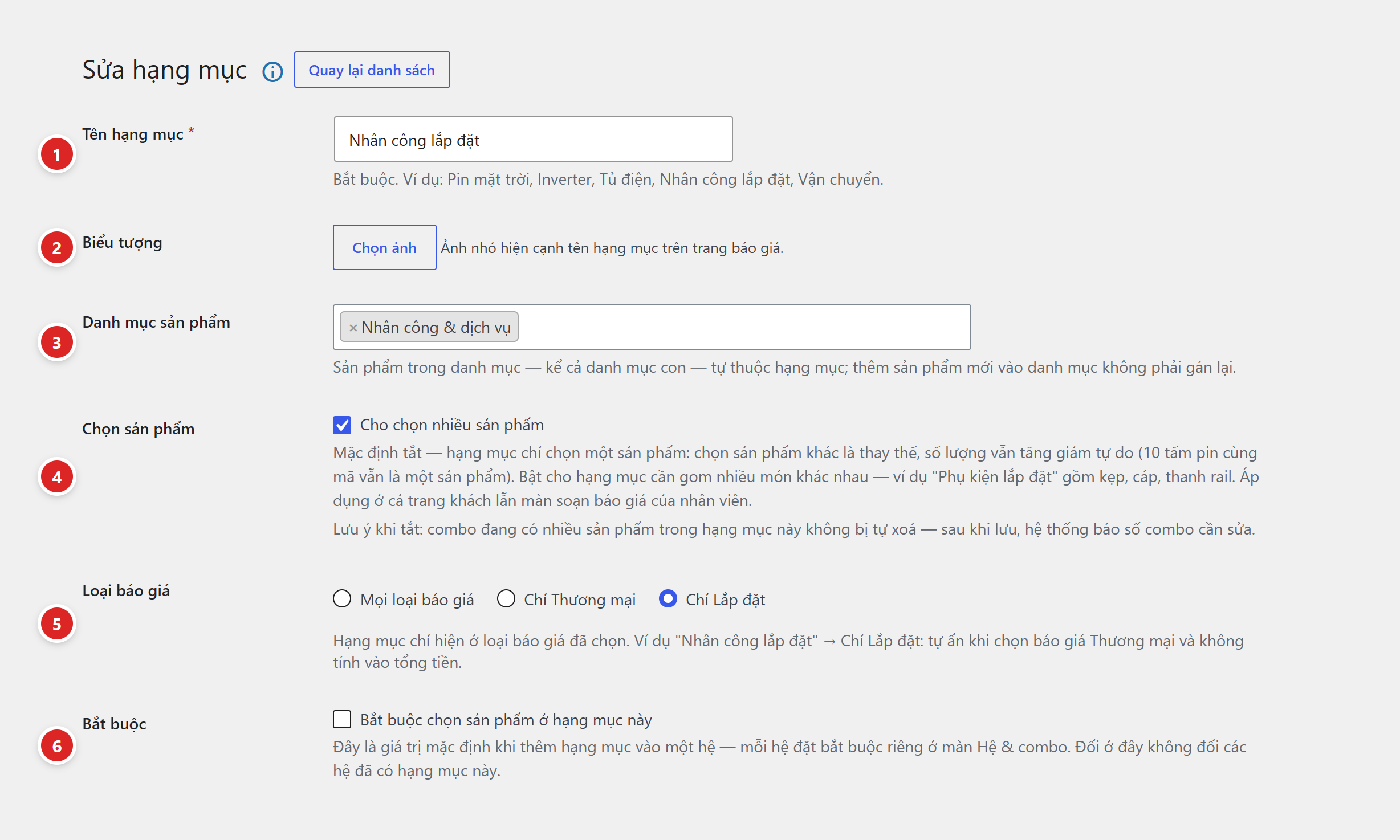Screen dimensions: 1400x840
Task: Click the Sửa hạng mục page heading
Action: [164, 71]
